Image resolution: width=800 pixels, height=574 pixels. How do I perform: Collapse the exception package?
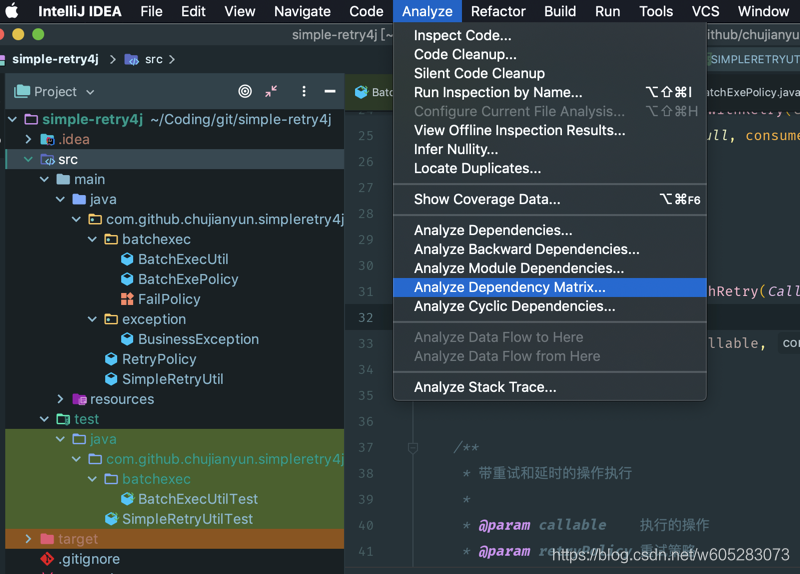click(x=92, y=319)
